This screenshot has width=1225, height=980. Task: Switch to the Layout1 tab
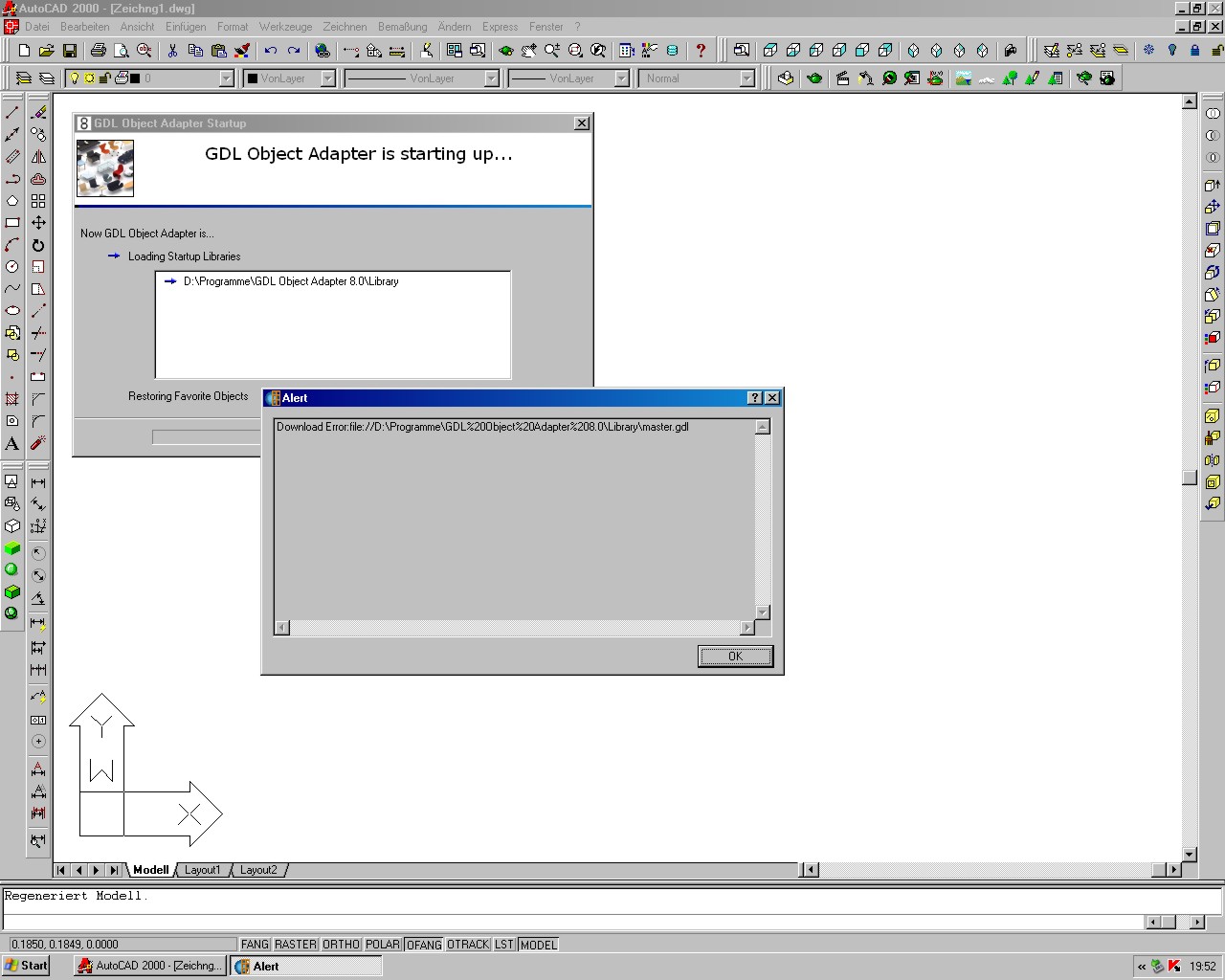coord(202,870)
